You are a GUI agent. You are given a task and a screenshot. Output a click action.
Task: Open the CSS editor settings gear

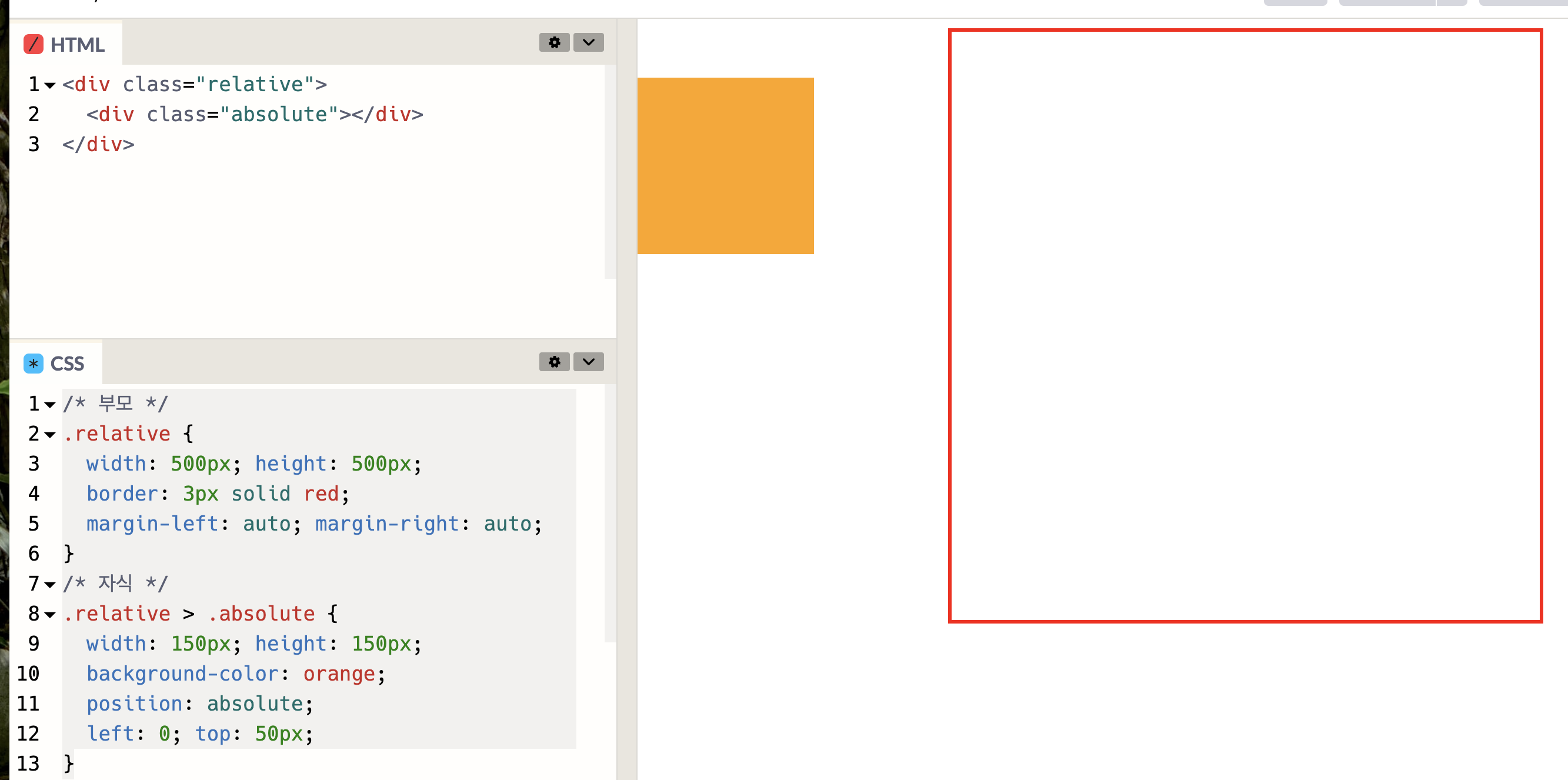[x=554, y=362]
